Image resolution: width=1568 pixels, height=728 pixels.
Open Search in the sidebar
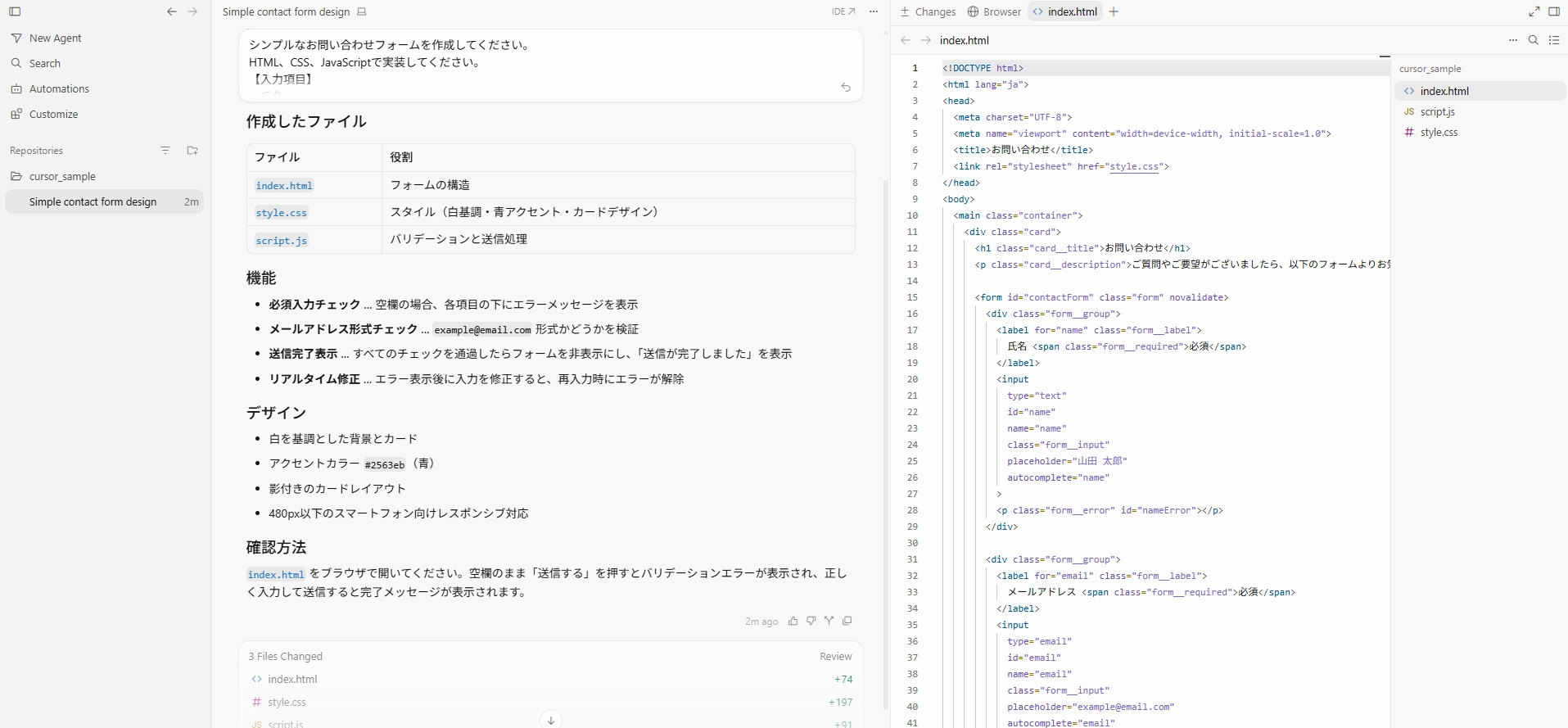pos(45,63)
